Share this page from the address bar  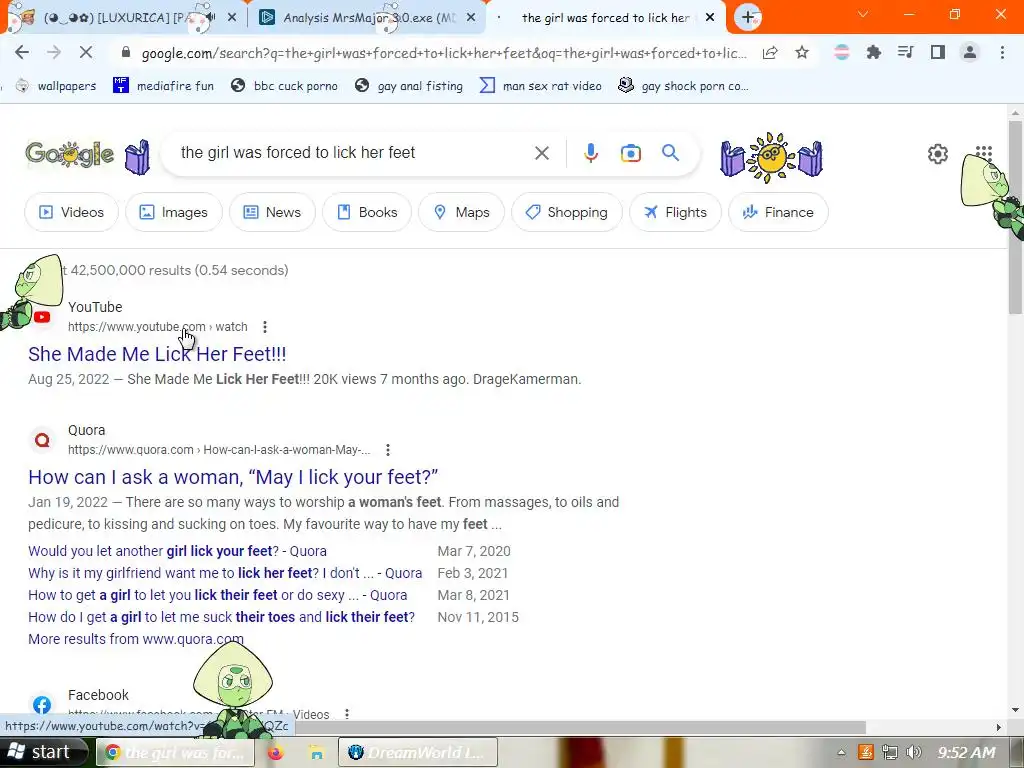pyautogui.click(x=770, y=53)
